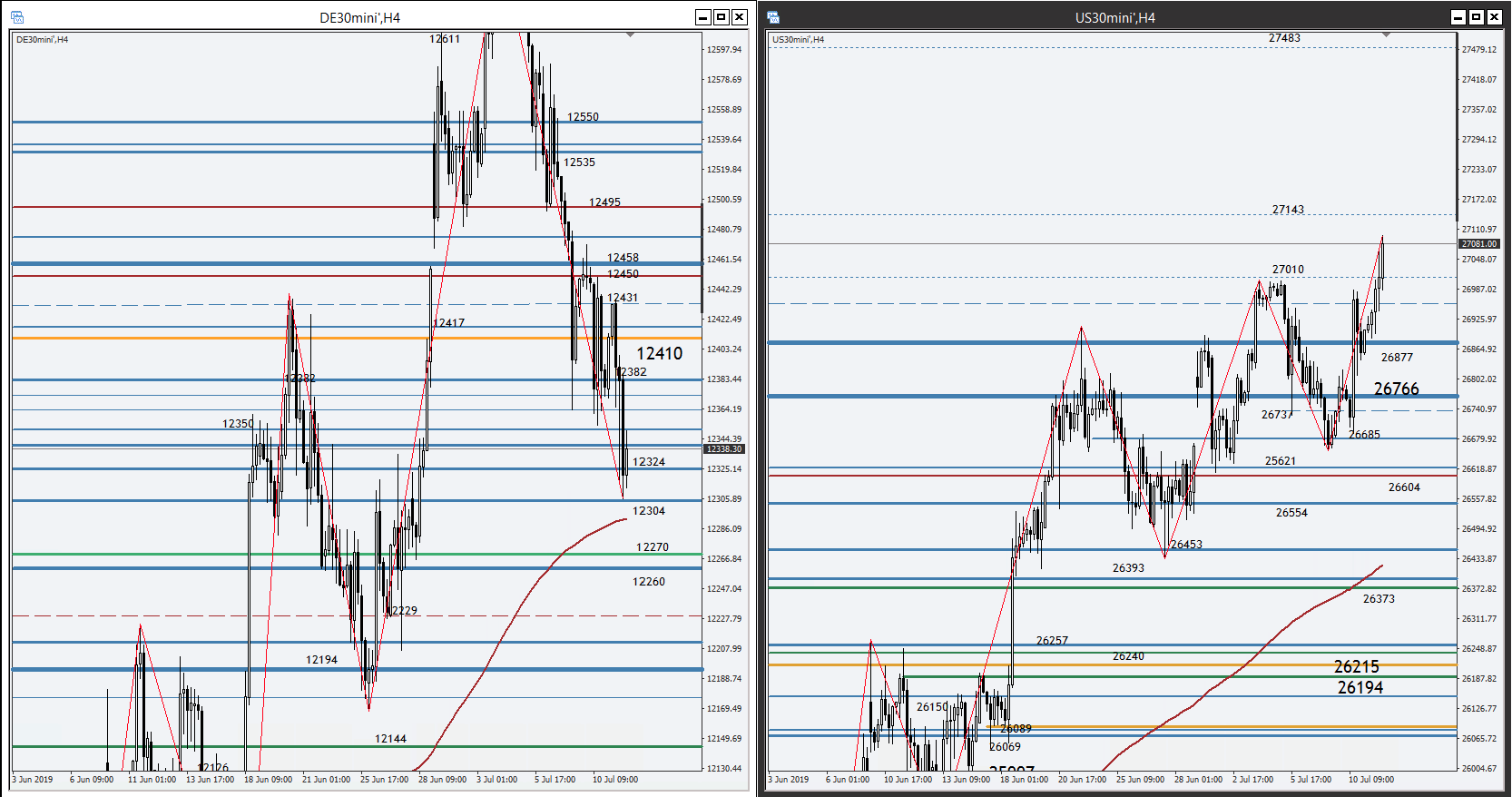This screenshot has width=1512, height=797.
Task: Select the 27010 price label
Action: pyautogui.click(x=1288, y=270)
